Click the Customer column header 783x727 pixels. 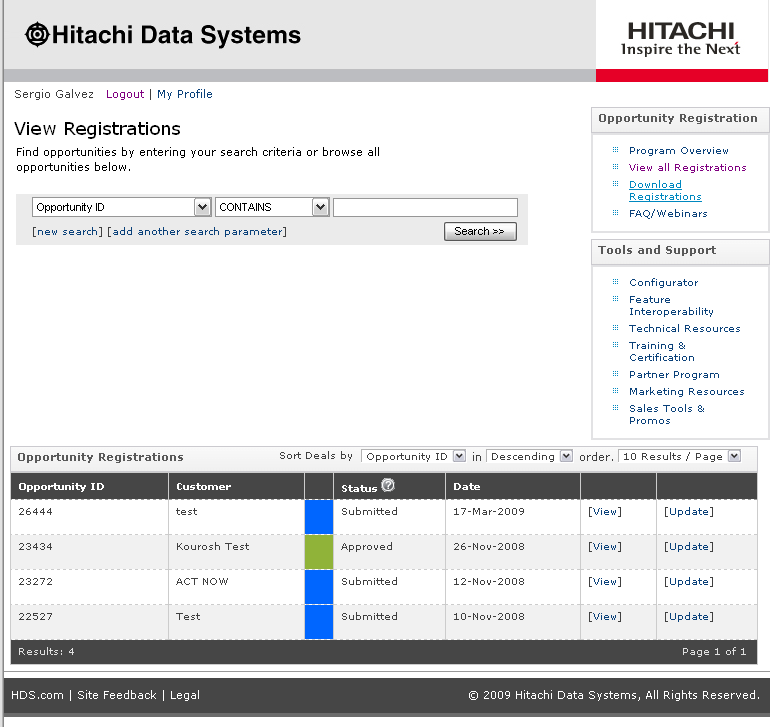tap(204, 487)
